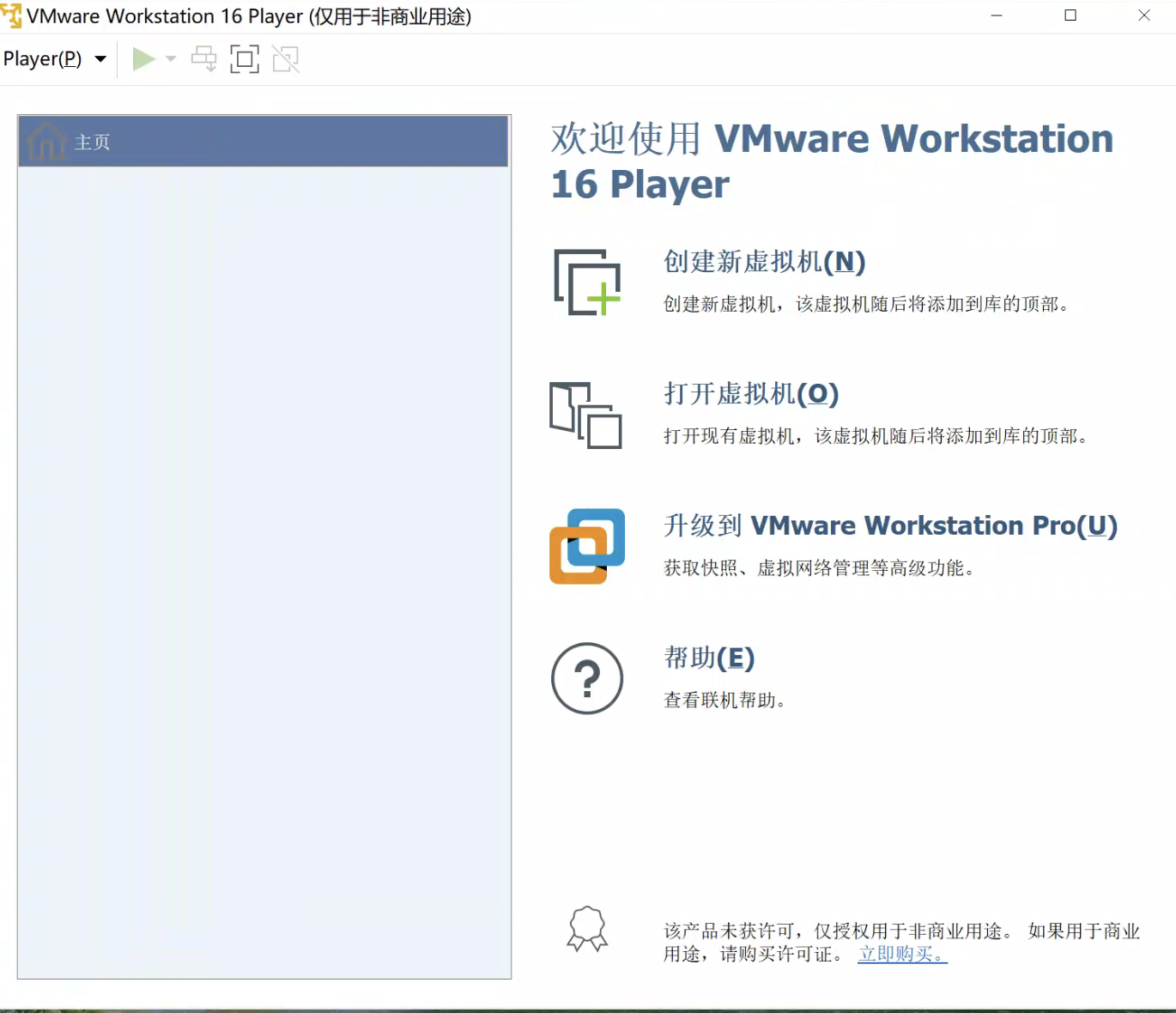Click the green power on play button

[x=143, y=59]
